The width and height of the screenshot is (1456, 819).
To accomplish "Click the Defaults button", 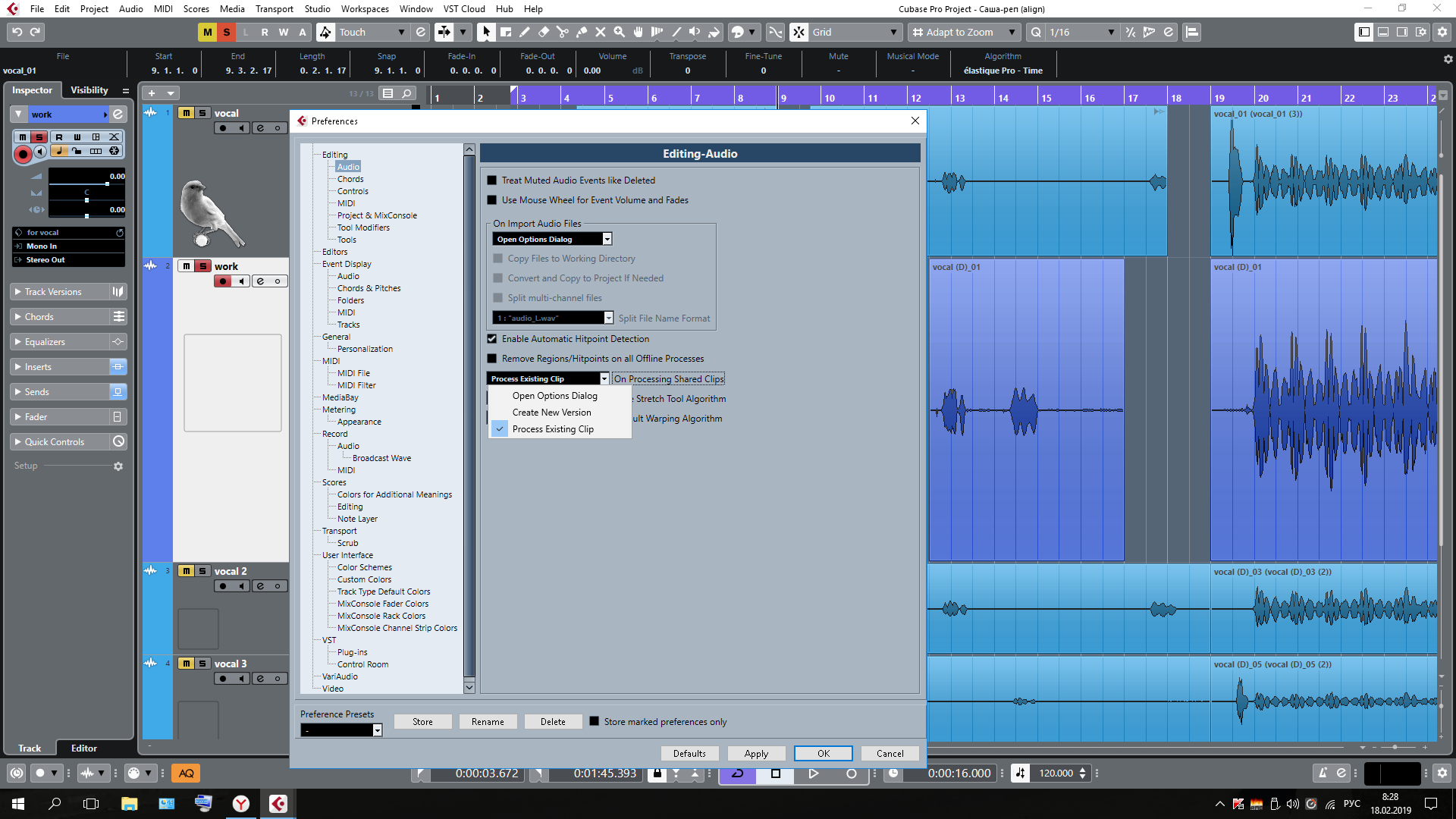I will (x=689, y=753).
